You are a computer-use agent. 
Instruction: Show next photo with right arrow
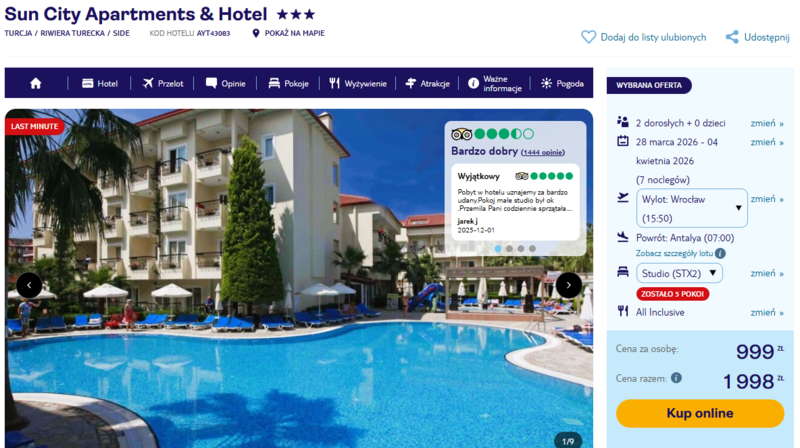click(x=568, y=285)
